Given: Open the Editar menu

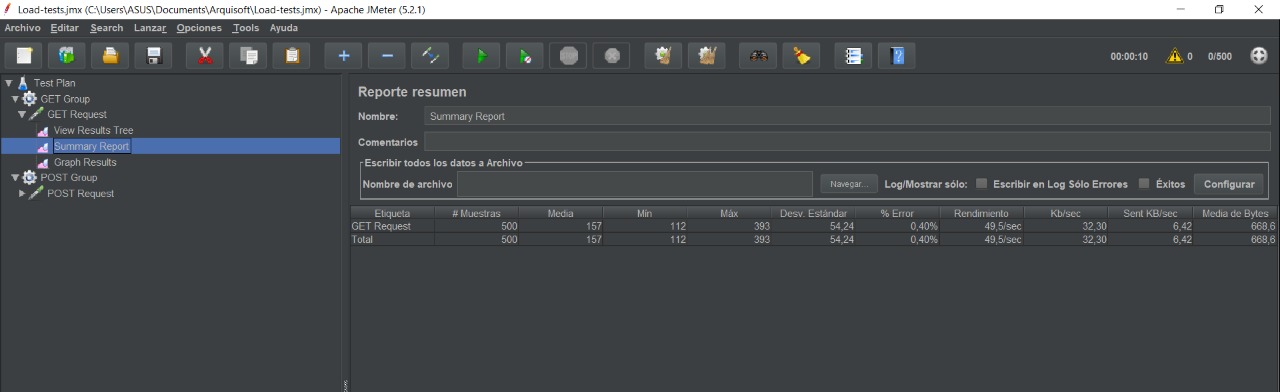Looking at the screenshot, I should coord(64,28).
